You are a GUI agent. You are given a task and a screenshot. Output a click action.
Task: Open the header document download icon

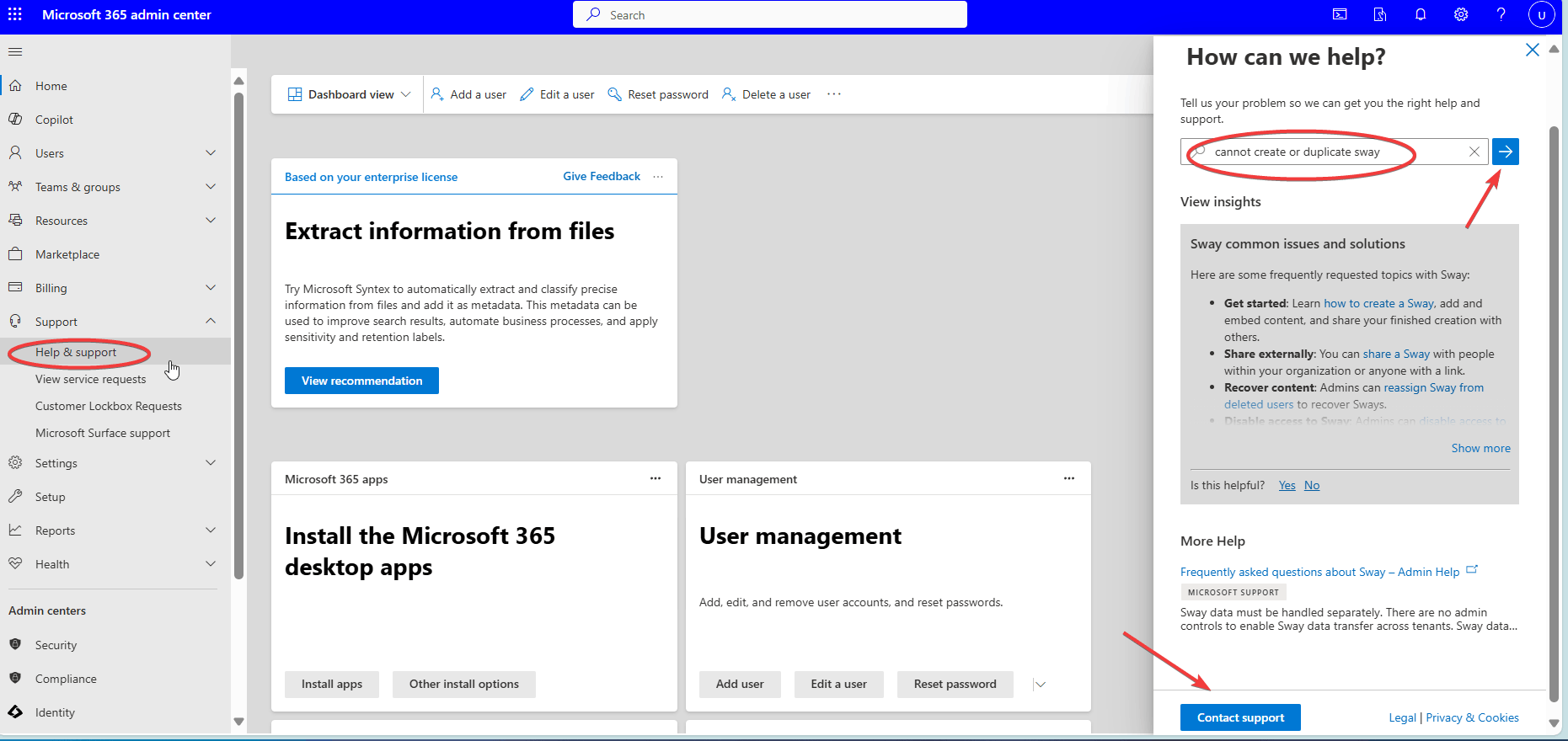coord(1380,14)
